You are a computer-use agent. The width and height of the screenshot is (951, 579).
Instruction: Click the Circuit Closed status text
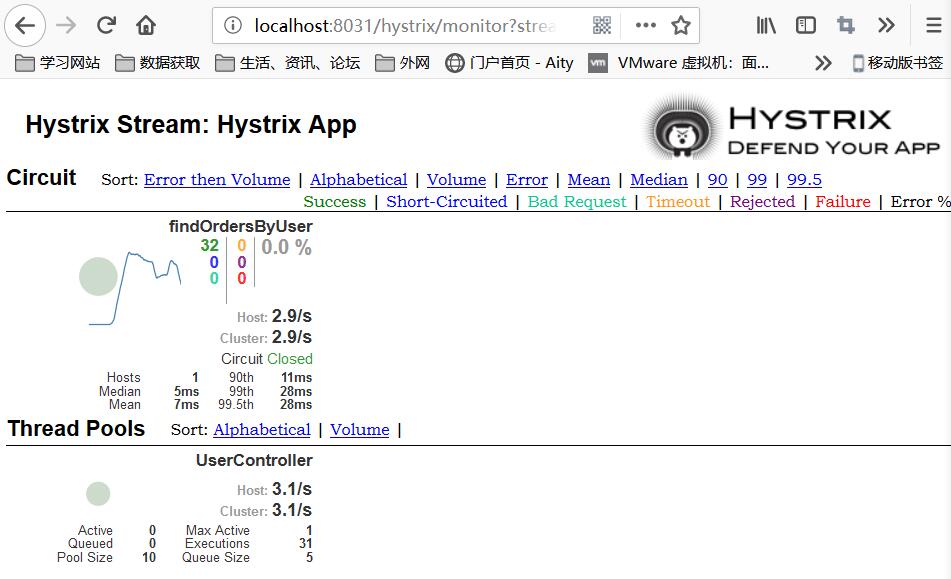[x=267, y=359]
